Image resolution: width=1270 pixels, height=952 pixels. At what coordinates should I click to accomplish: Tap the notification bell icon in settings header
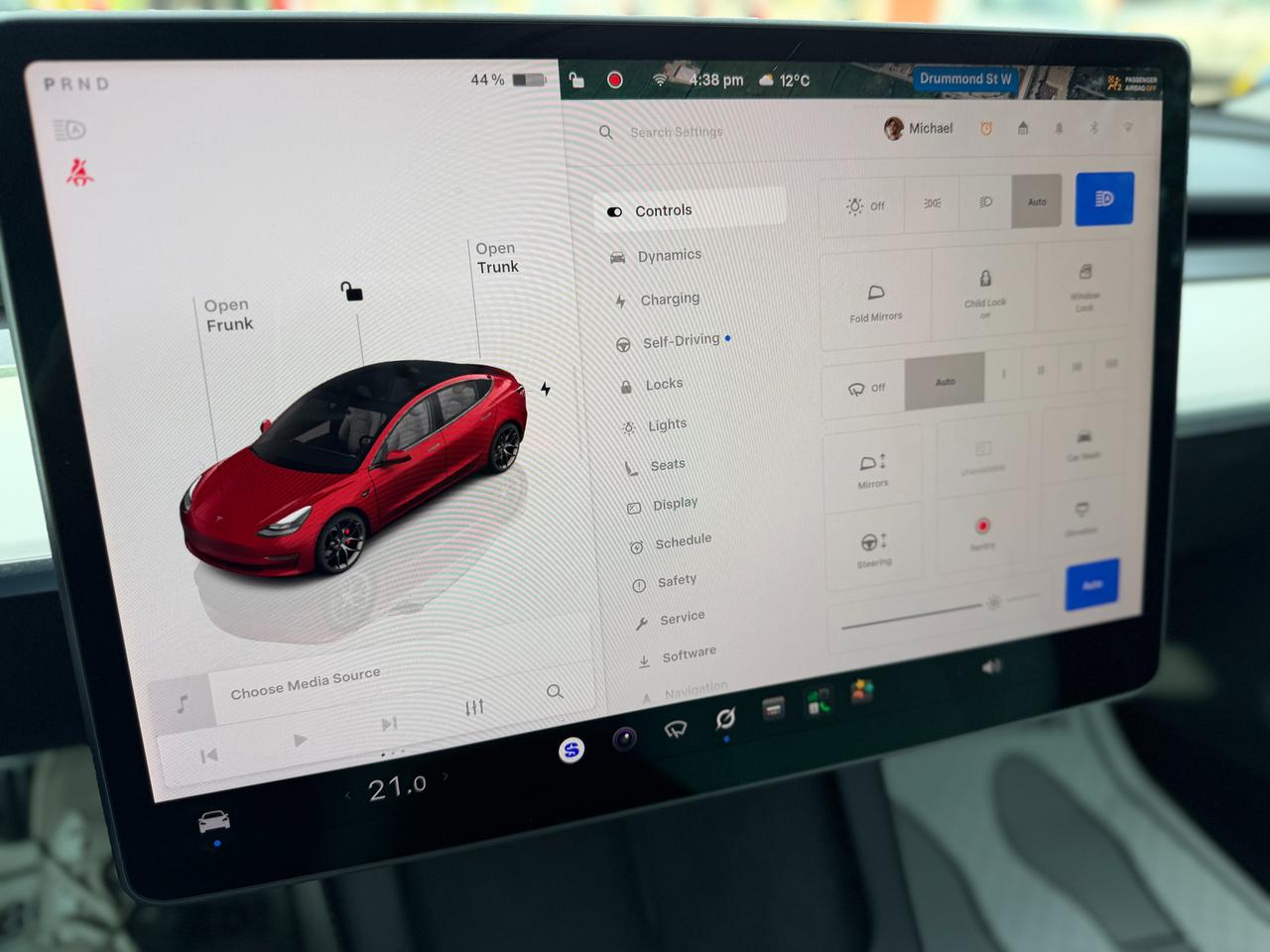[x=1059, y=128]
